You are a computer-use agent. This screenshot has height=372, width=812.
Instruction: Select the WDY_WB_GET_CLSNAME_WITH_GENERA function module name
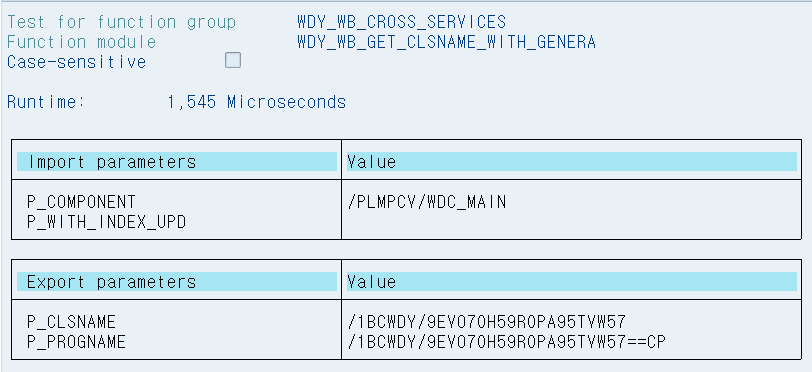pos(446,42)
